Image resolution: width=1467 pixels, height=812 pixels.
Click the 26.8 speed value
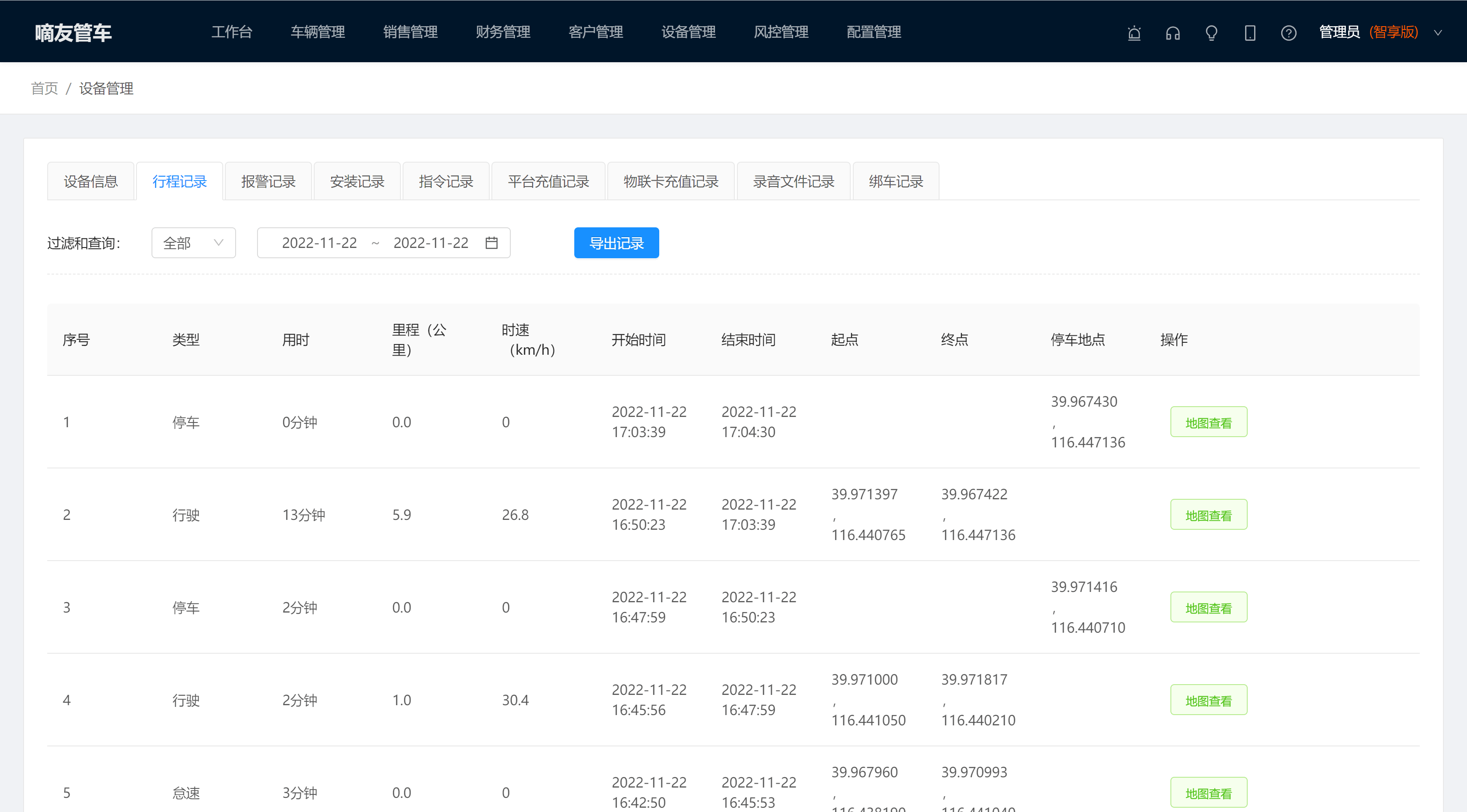515,515
